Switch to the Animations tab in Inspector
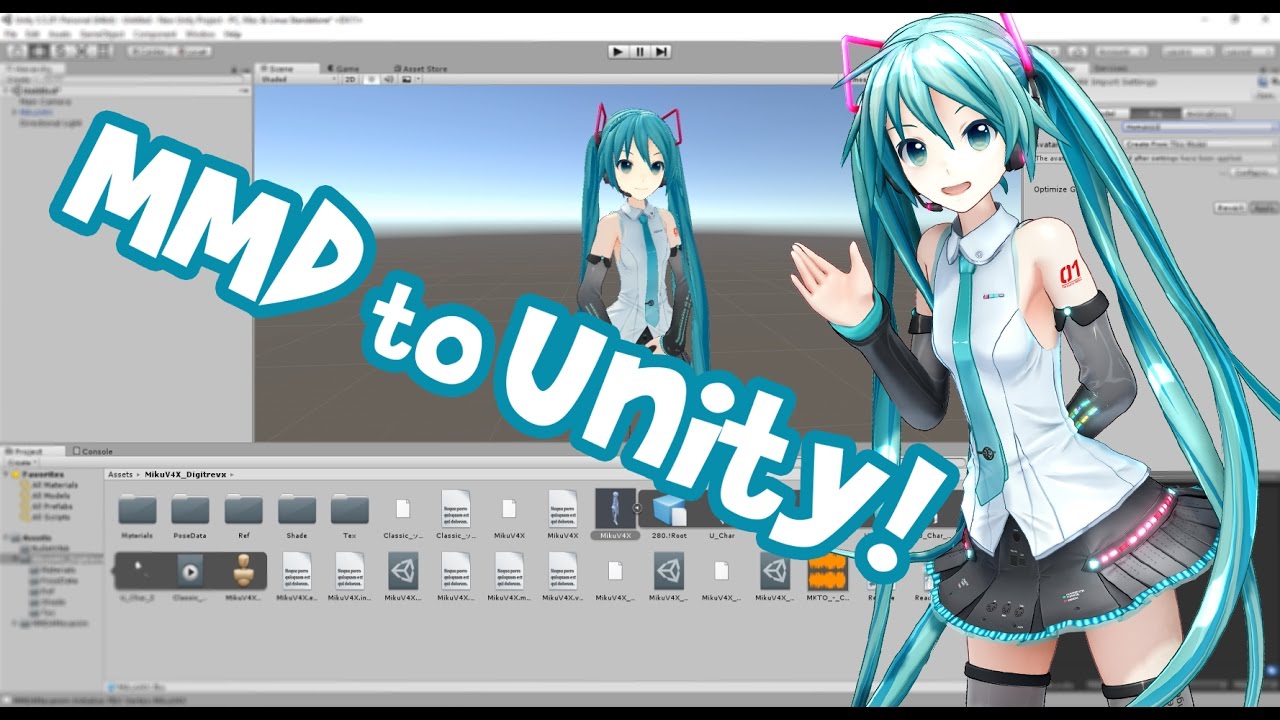The image size is (1280, 720). pyautogui.click(x=1207, y=114)
